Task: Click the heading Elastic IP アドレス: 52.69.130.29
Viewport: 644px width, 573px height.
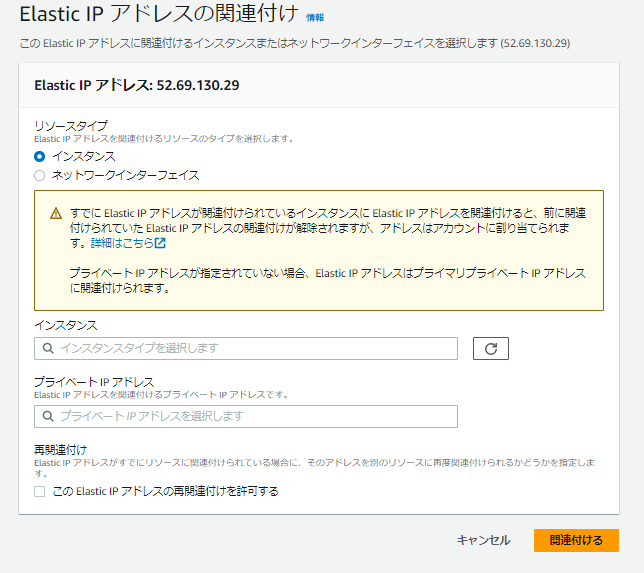Action: 137,85
